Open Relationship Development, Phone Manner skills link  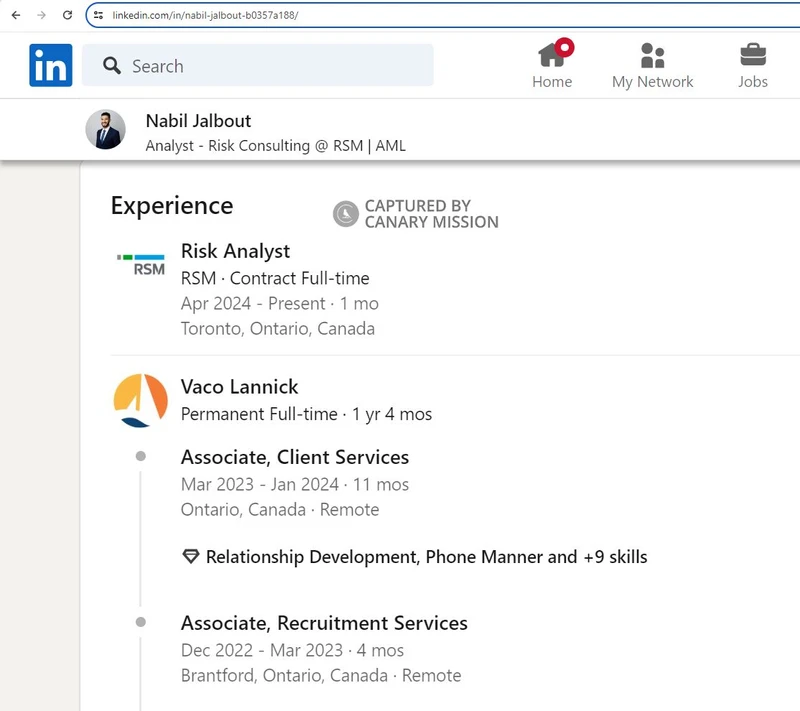click(427, 556)
